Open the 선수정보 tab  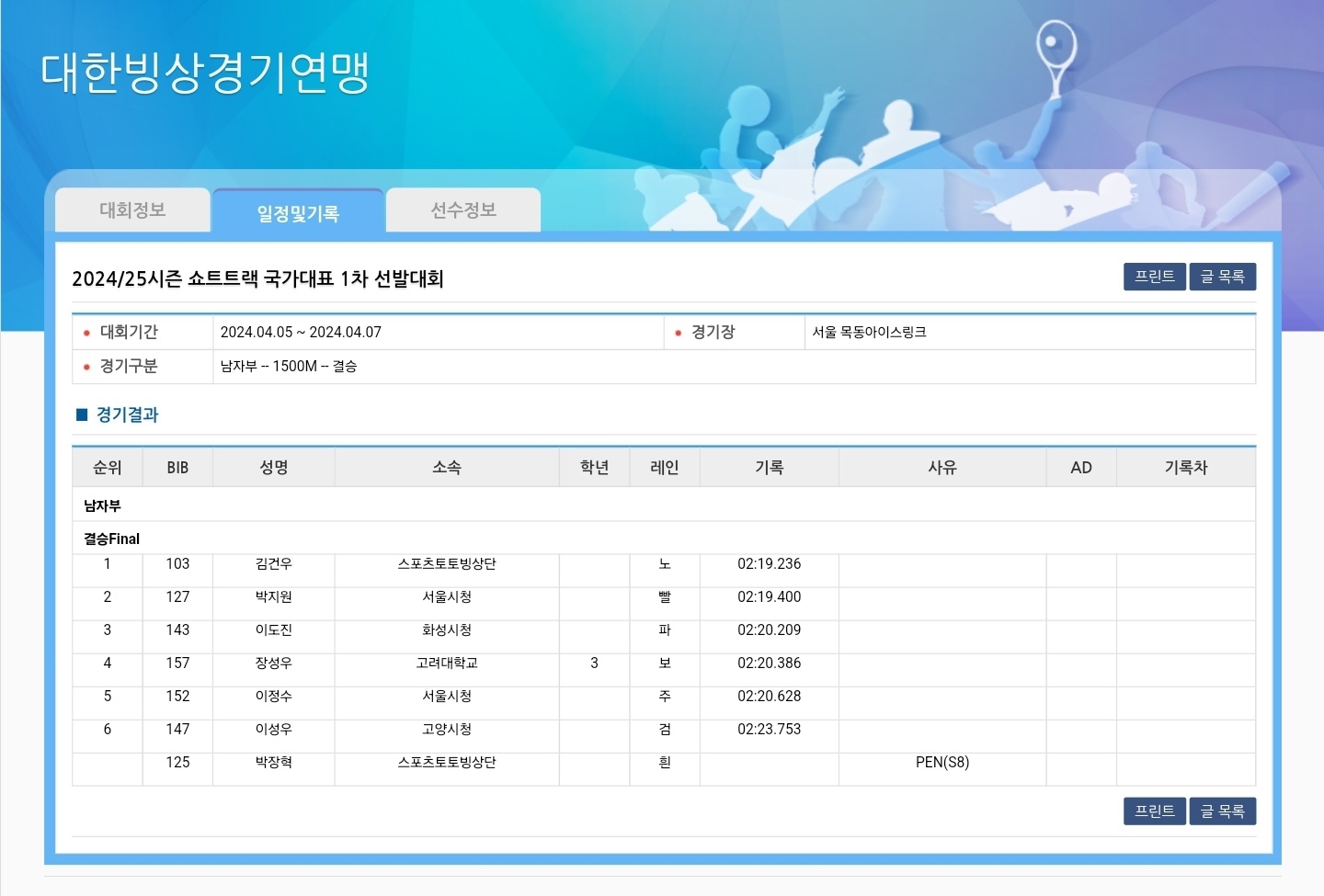pos(463,210)
